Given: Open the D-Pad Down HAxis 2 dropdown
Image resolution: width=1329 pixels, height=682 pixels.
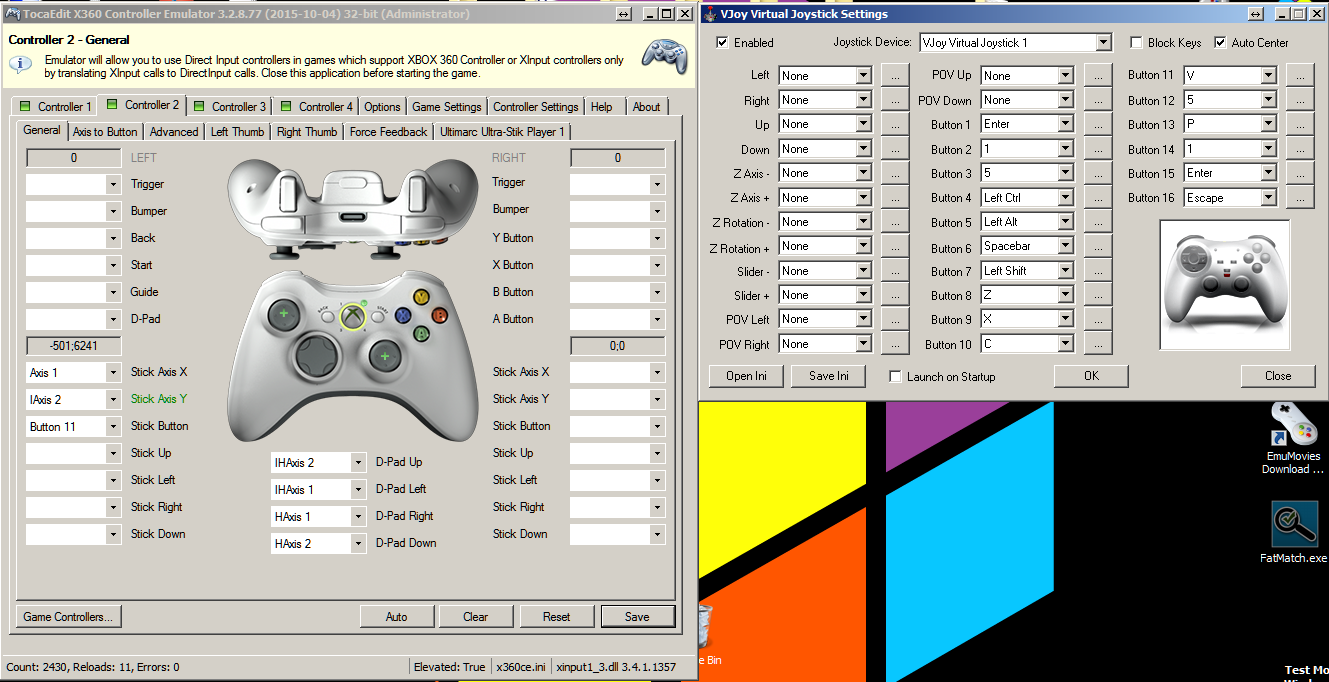Looking at the screenshot, I should (x=358, y=544).
